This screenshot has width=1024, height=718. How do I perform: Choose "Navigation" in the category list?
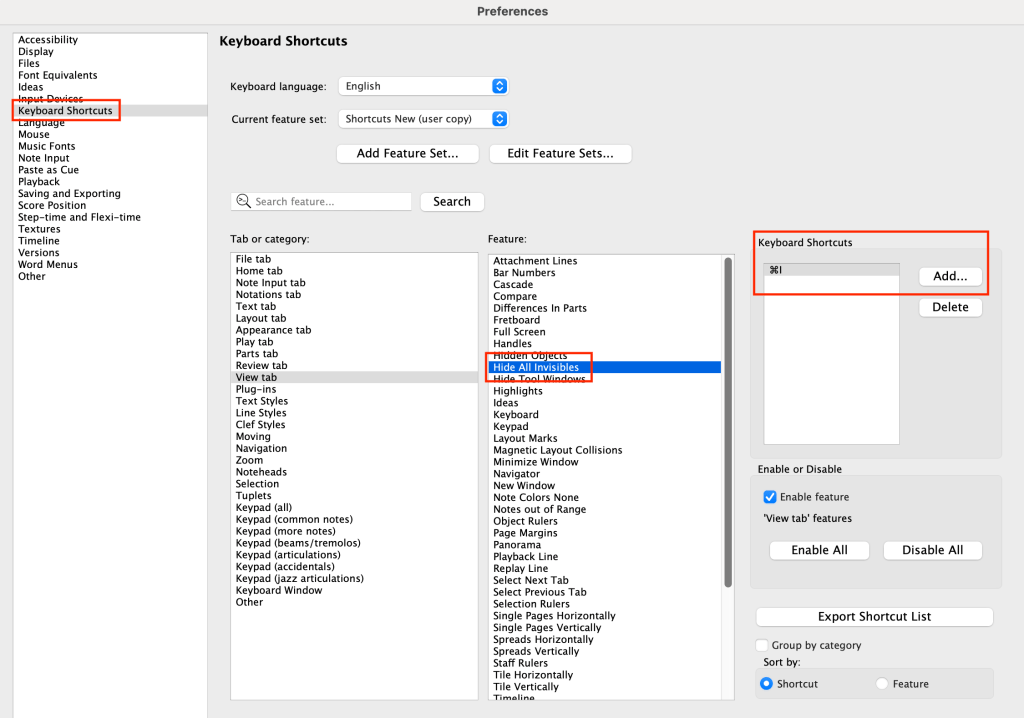coord(262,448)
